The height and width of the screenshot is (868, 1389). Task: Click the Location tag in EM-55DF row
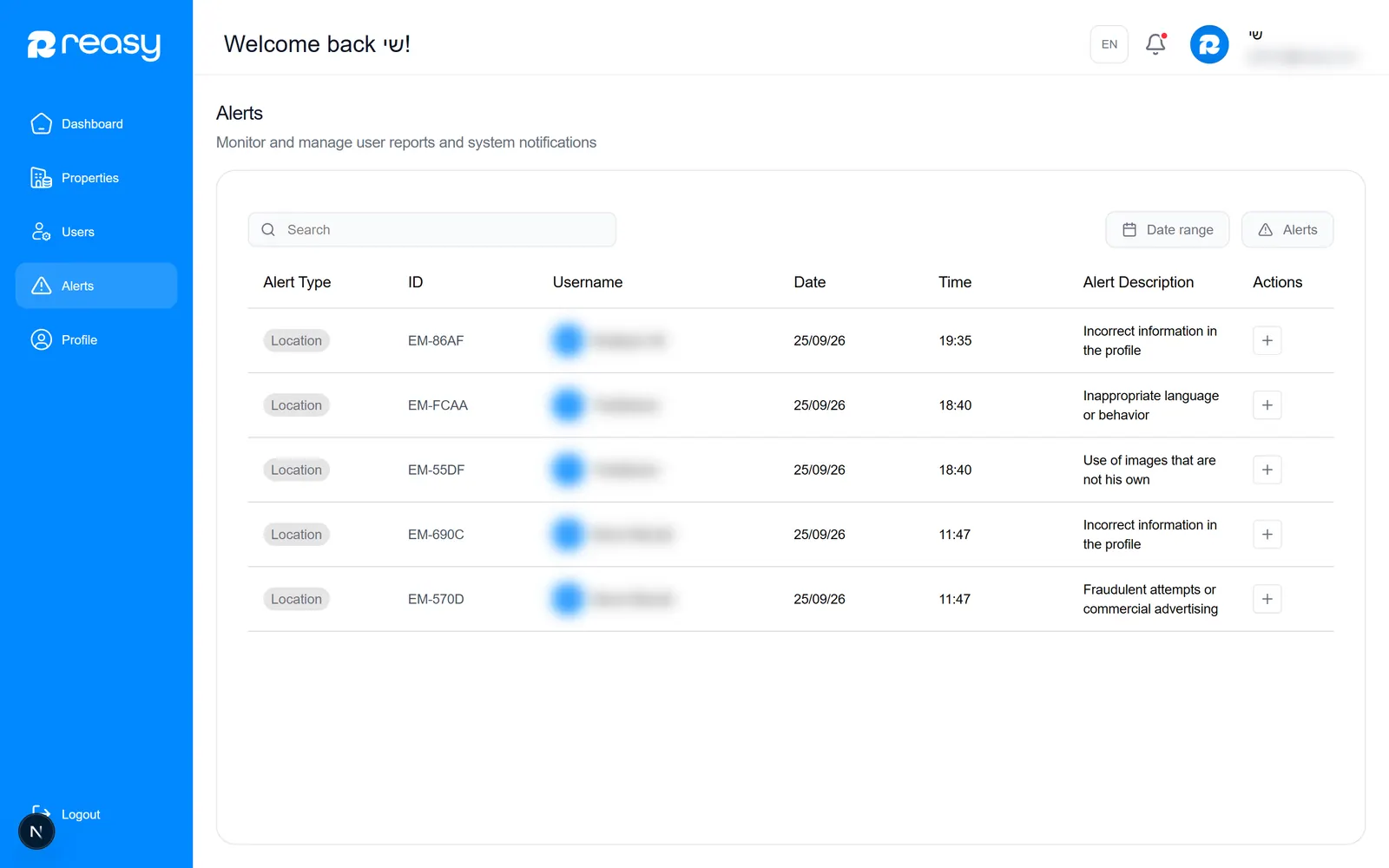[x=296, y=470]
